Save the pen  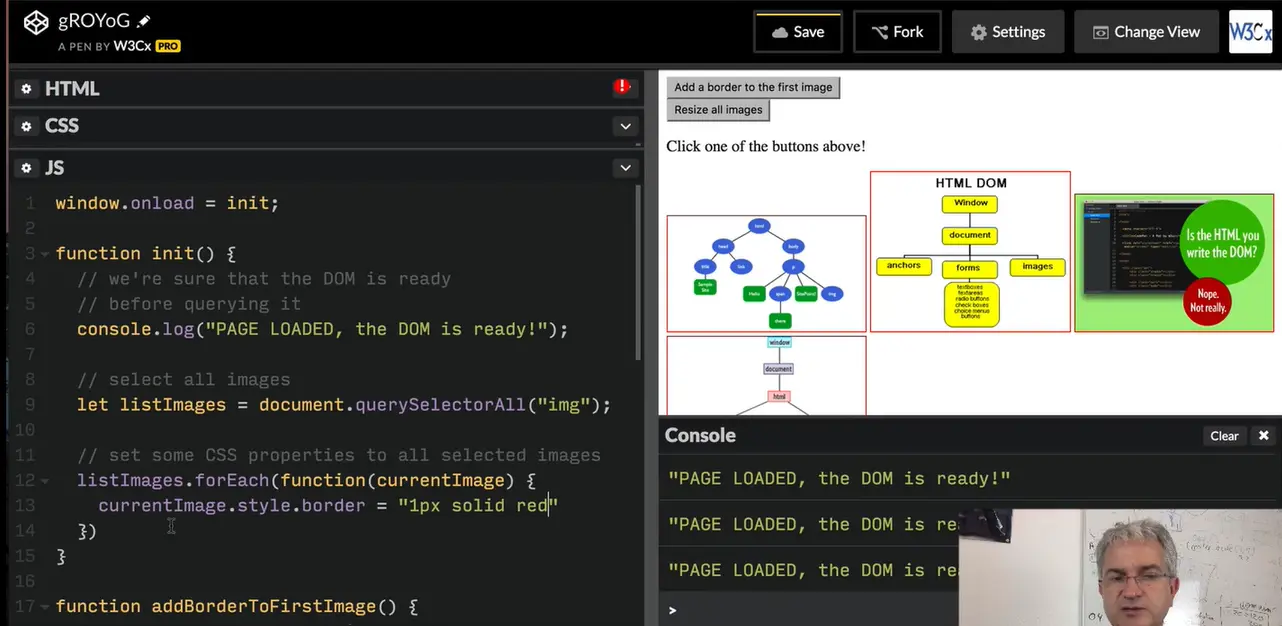798,32
